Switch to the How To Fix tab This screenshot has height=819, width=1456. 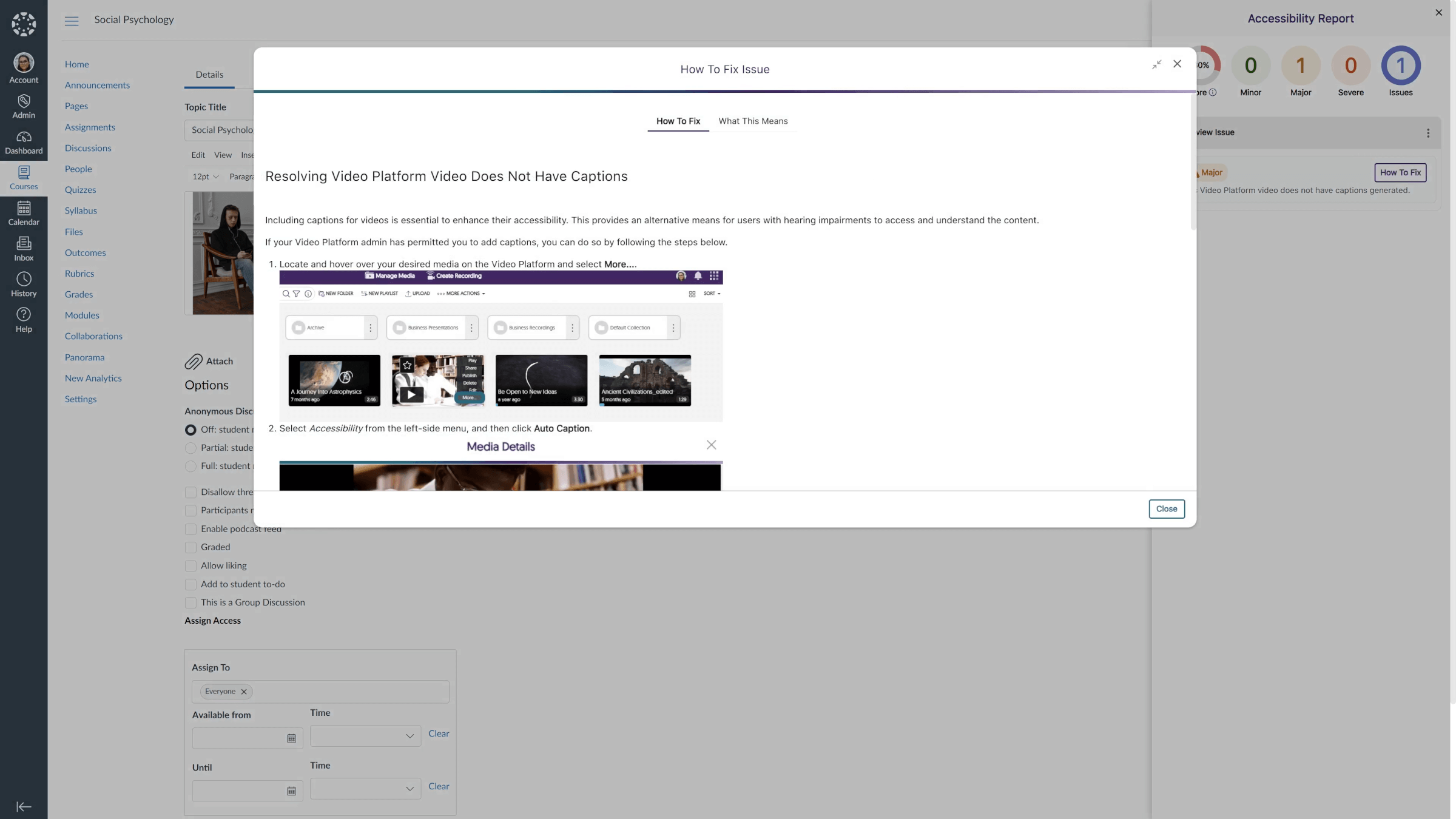(x=678, y=121)
